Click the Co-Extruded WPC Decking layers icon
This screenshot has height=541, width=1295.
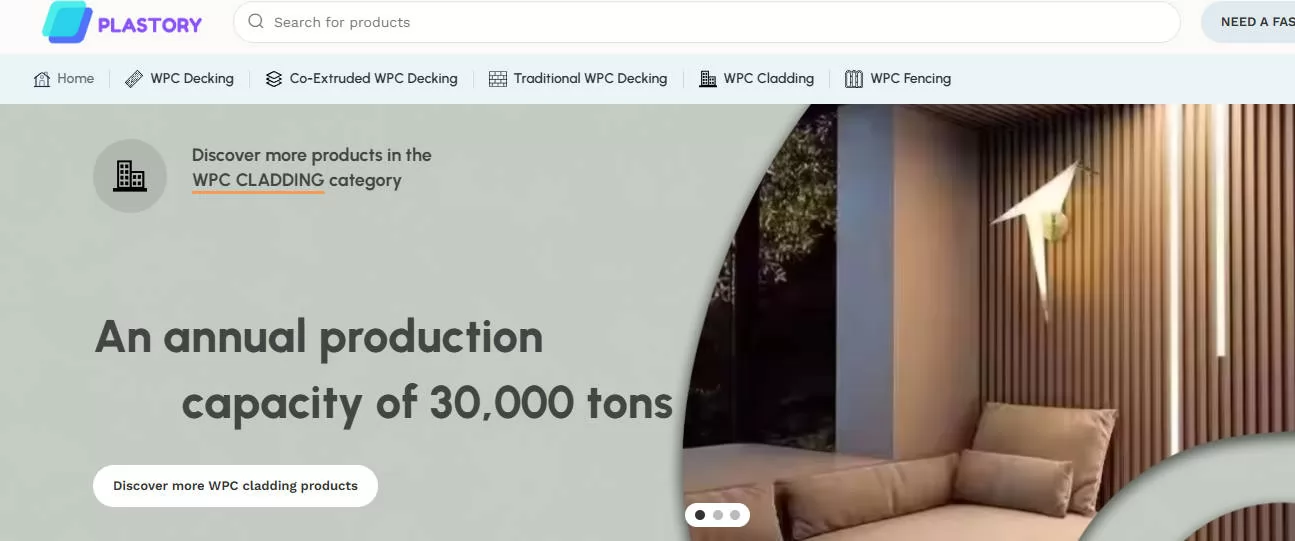pyautogui.click(x=274, y=79)
